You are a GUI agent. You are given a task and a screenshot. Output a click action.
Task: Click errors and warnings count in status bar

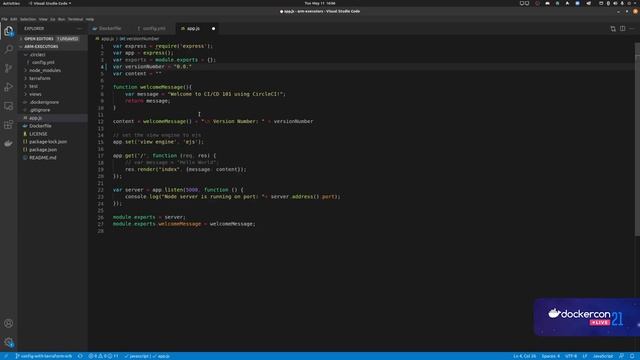[103, 356]
